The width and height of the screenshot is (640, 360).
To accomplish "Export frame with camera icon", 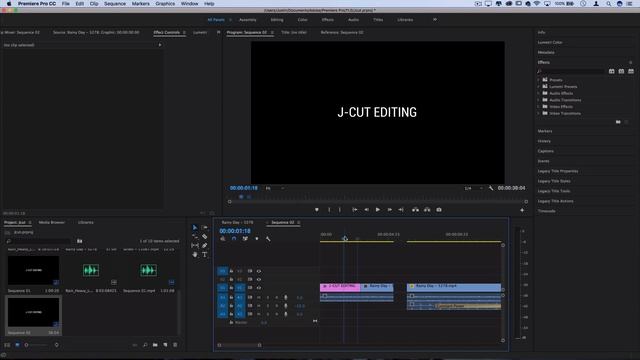I will 439,210.
